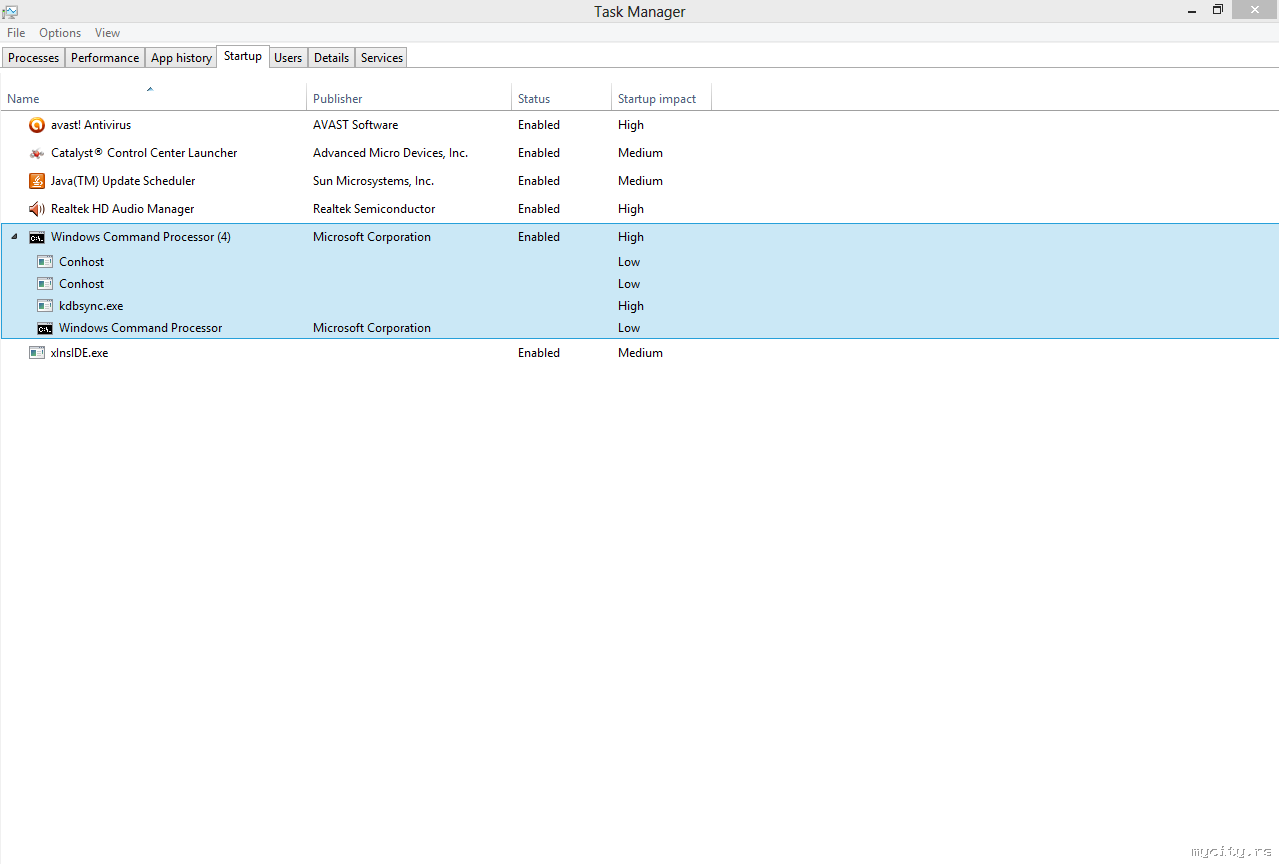
Task: Switch to the Services tab
Action: [x=381, y=58]
